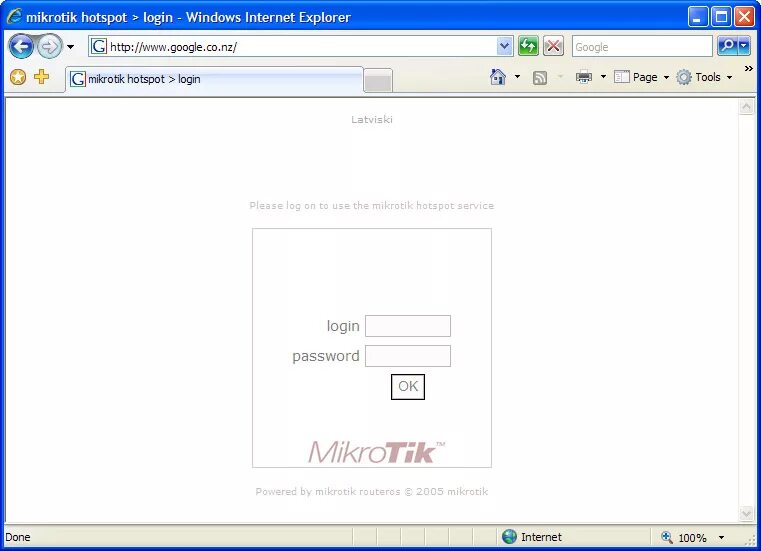Submit the form with OK button

408,386
